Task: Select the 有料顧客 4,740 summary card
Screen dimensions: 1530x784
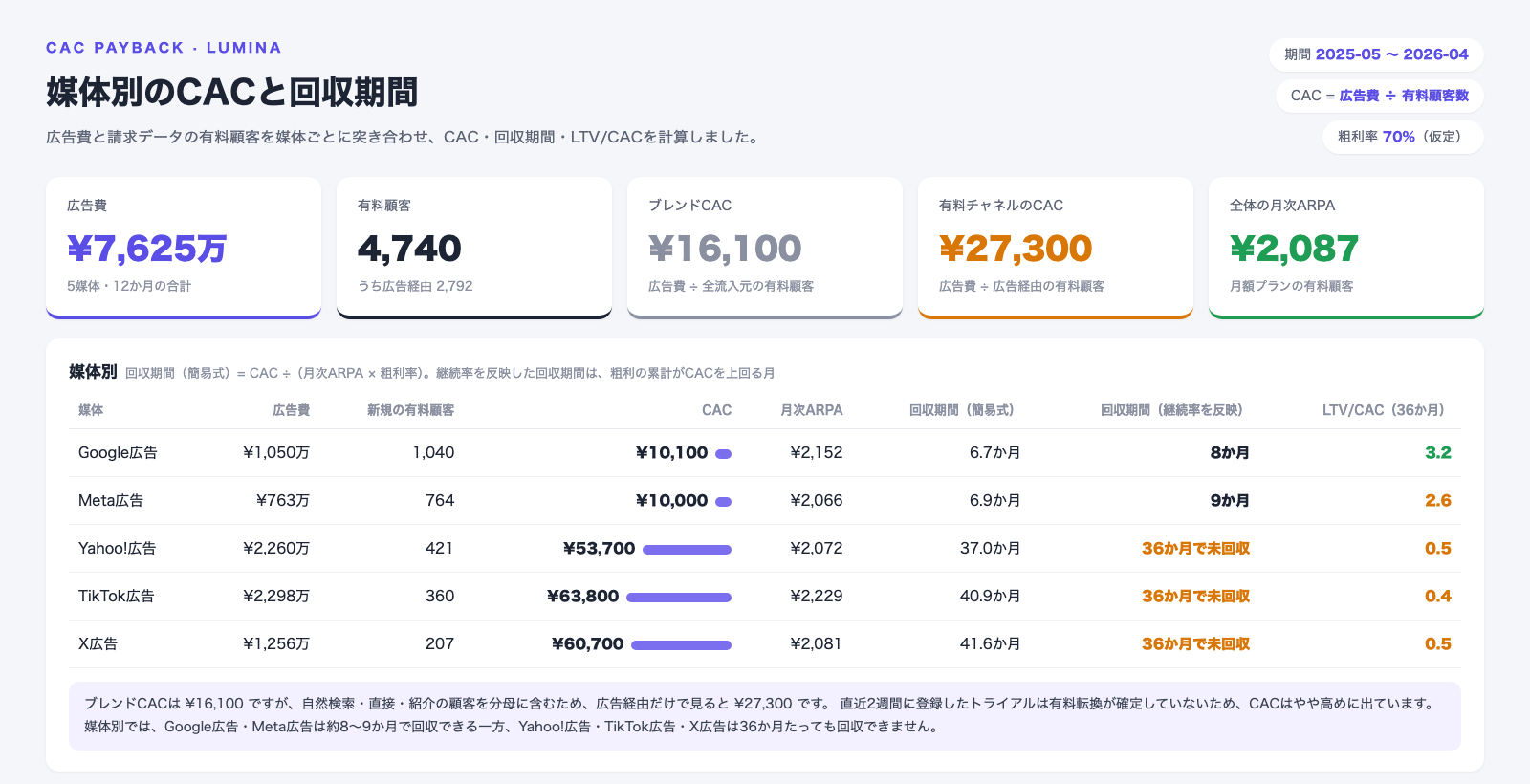Action: 474,248
